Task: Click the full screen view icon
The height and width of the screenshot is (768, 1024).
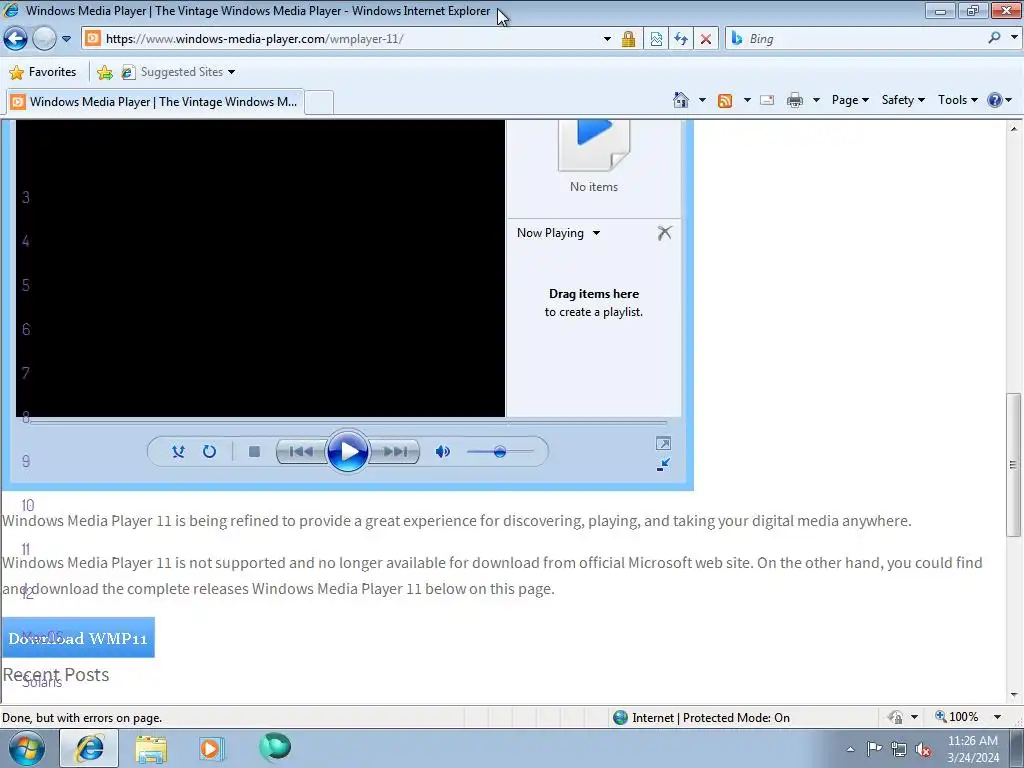Action: tap(663, 443)
